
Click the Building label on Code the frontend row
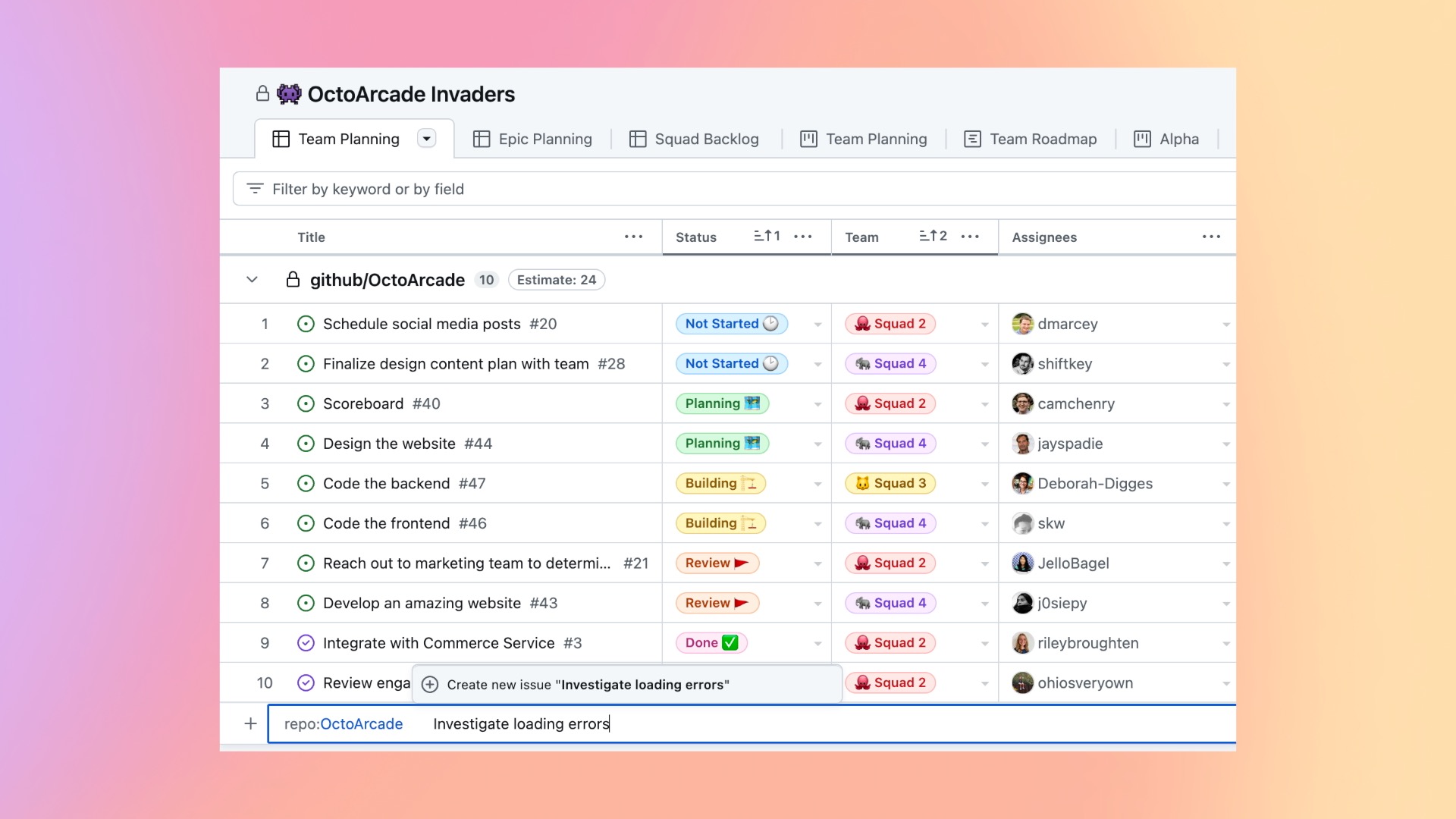720,523
